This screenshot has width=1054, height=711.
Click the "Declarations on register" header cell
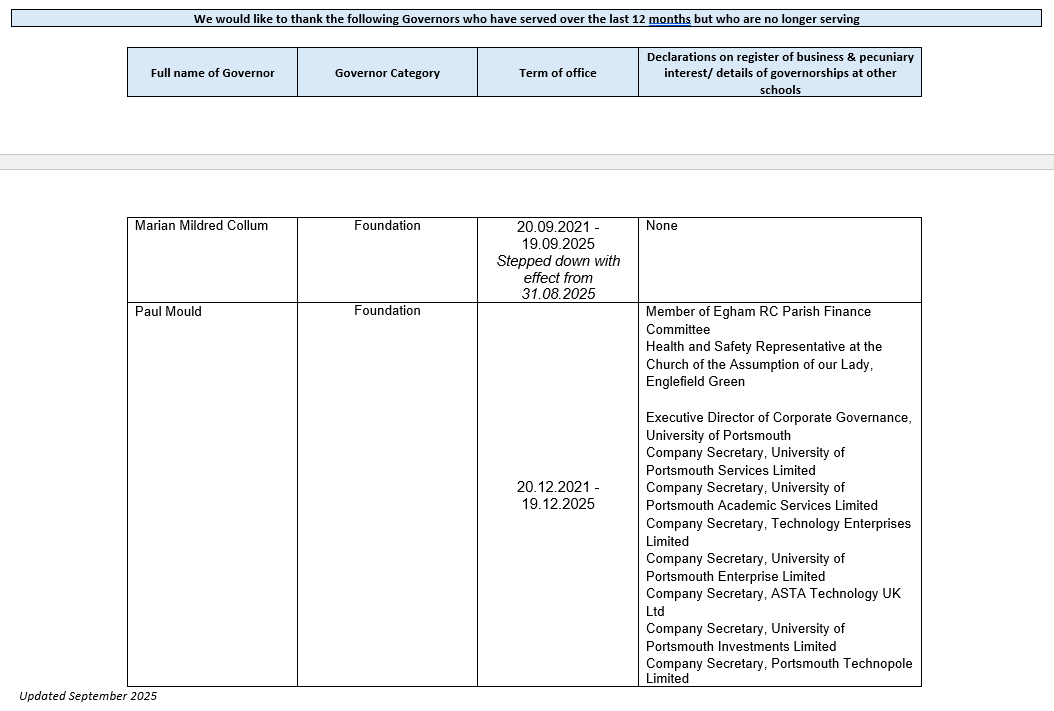click(x=779, y=73)
